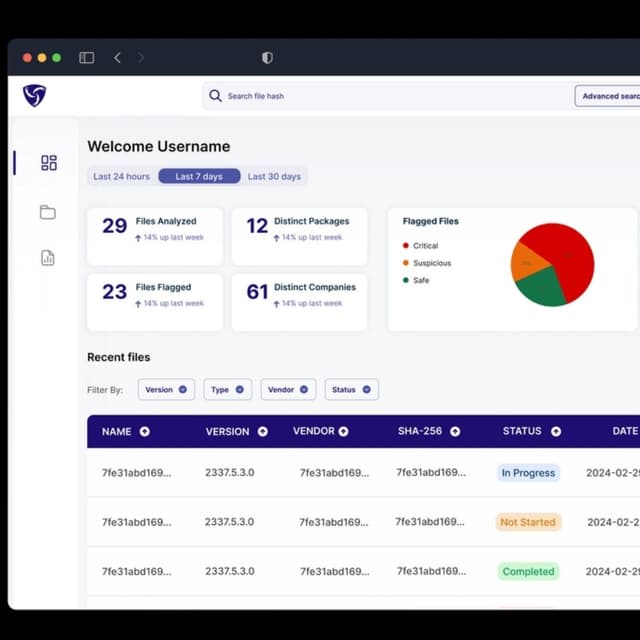Open the Vendor filter dropdown
The height and width of the screenshot is (640, 640).
click(x=288, y=389)
